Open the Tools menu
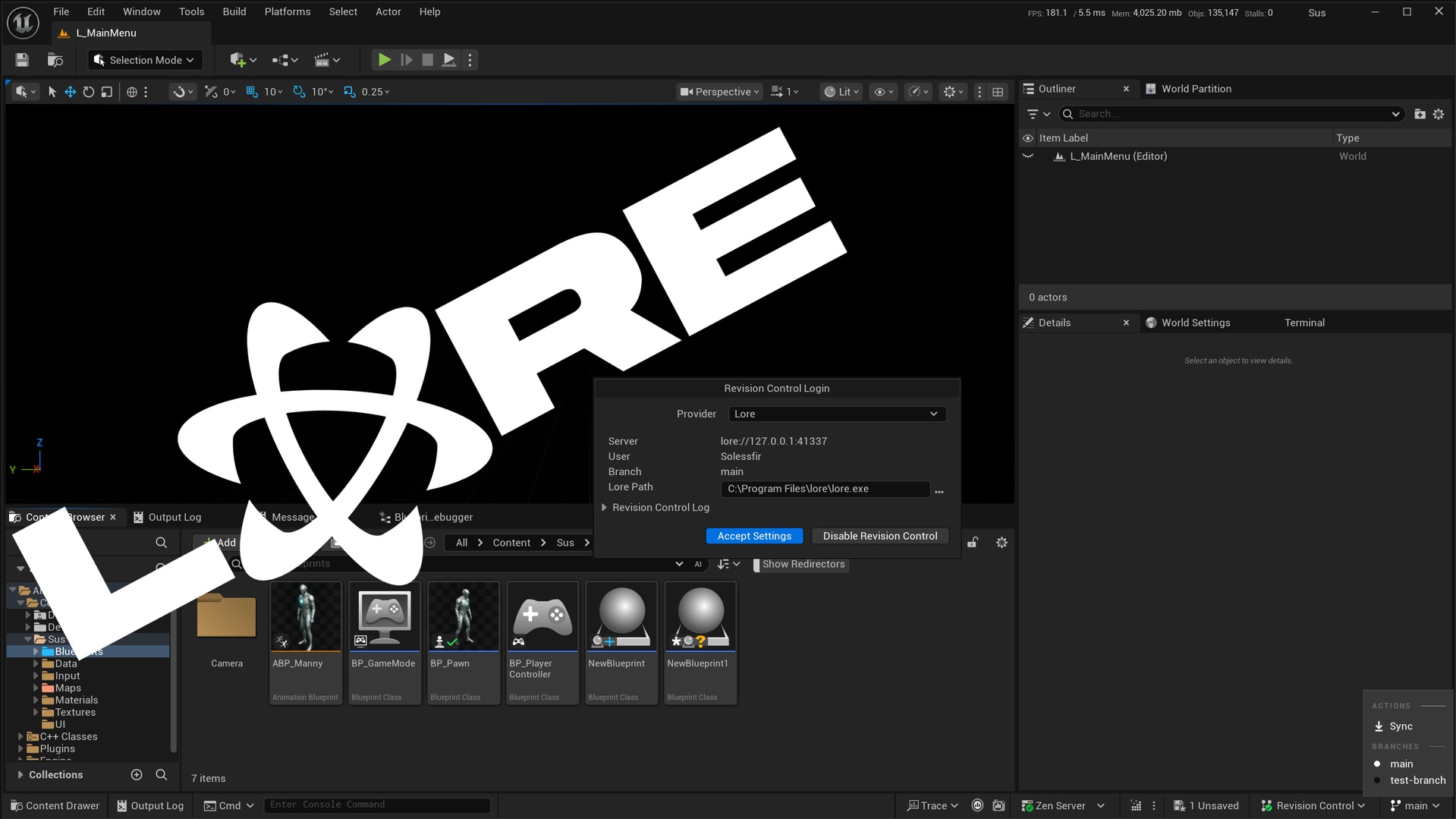Screen dimensions: 1456x819 191,11
